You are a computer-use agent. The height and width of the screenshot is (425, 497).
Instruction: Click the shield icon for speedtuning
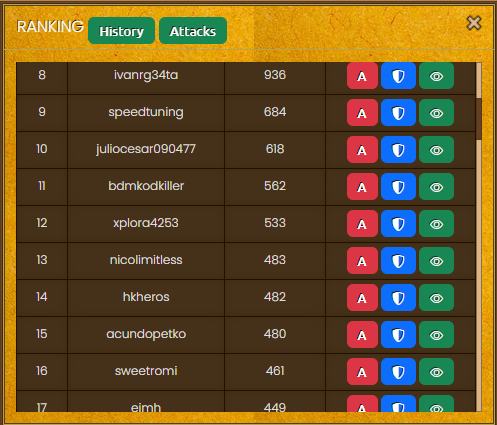[398, 113]
